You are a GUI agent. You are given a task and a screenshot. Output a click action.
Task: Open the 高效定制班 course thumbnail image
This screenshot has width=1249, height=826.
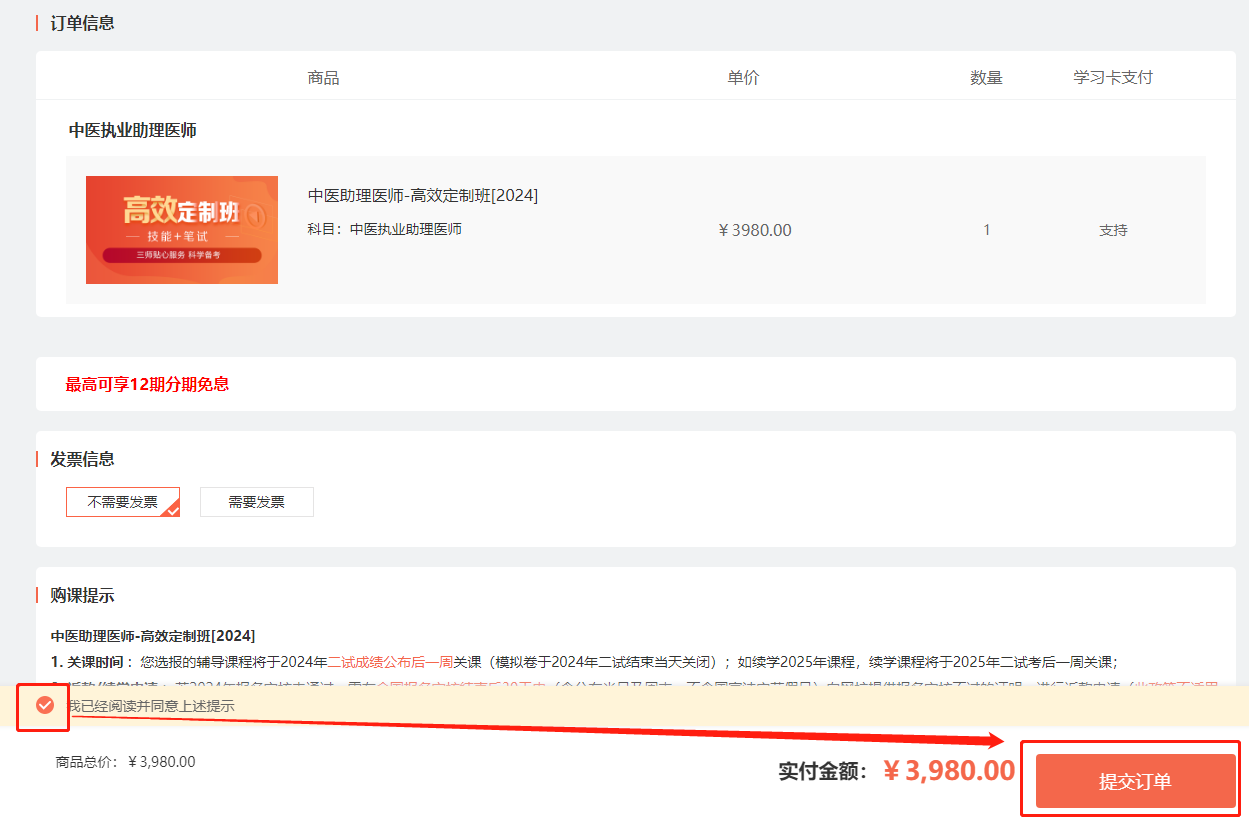point(181,230)
